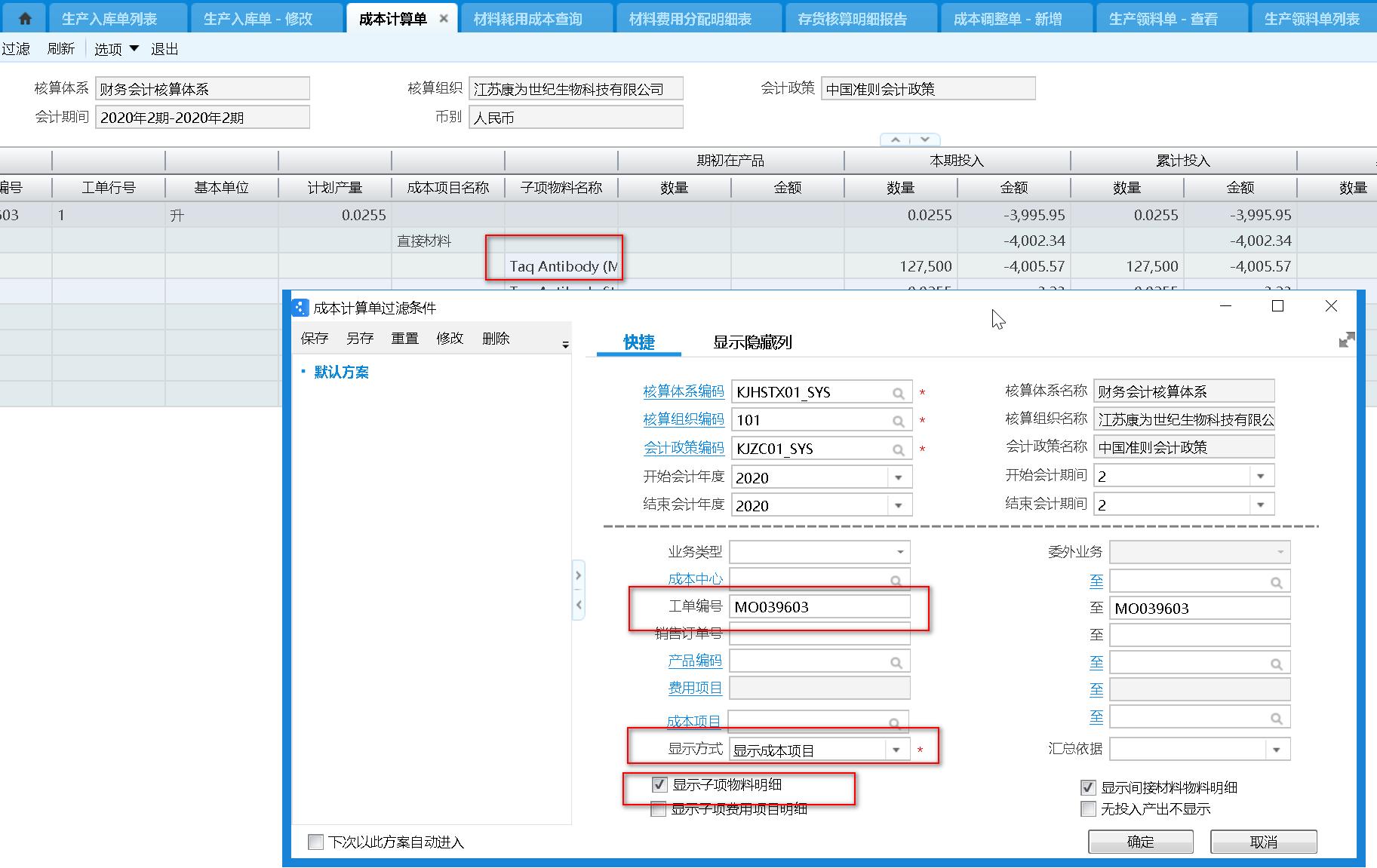Search icon in 会计政策编码 field
1377x868 pixels.
(x=898, y=449)
